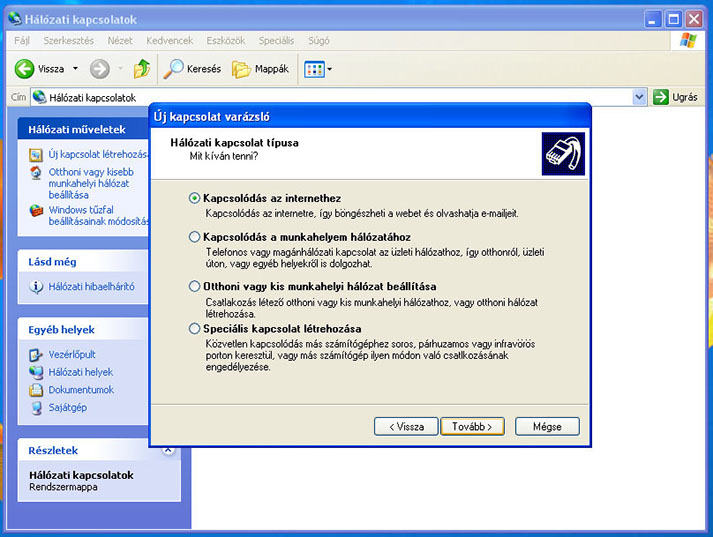This screenshot has height=537, width=713.
Task: Open Keresés search magnifier
Action: (x=173, y=69)
